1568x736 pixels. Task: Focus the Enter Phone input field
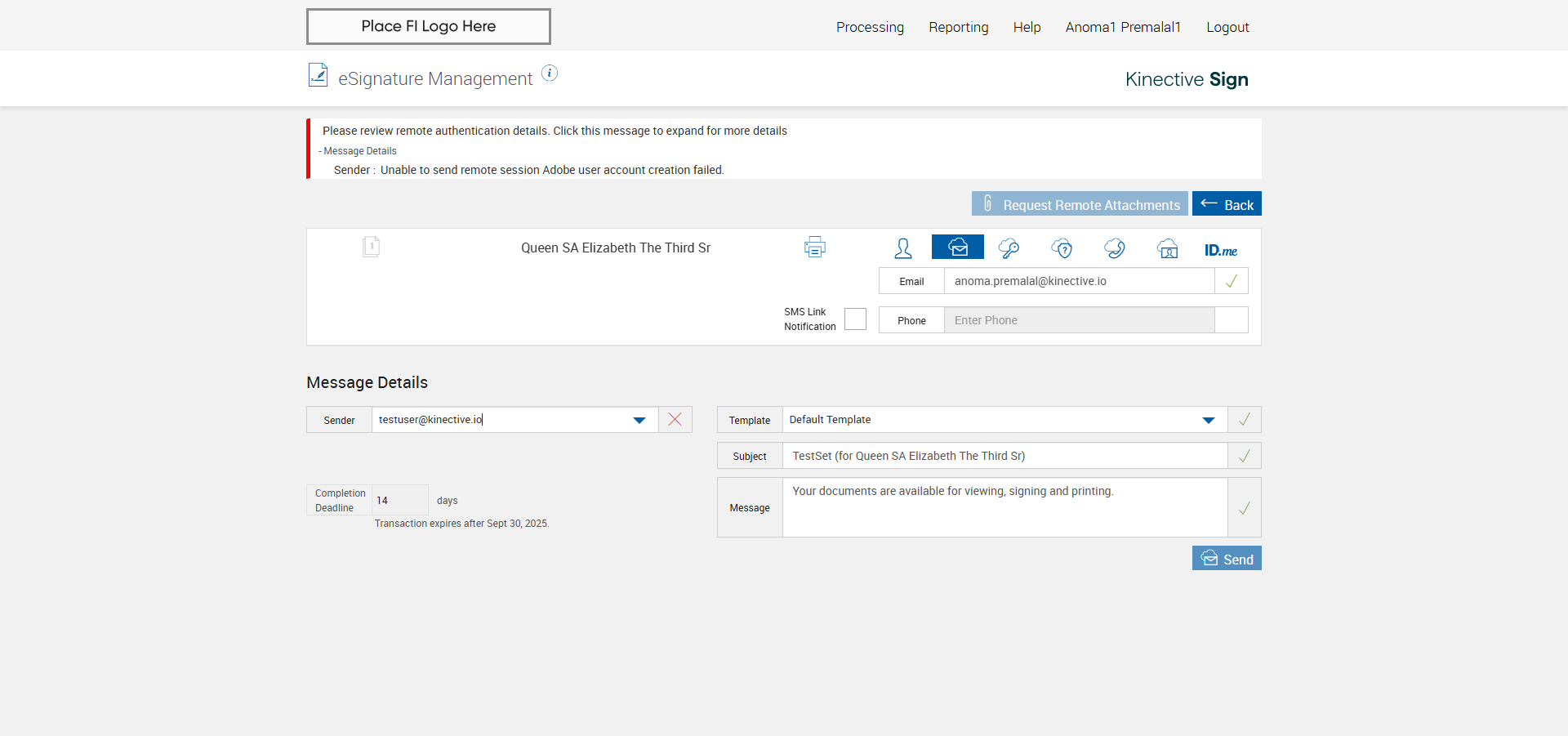tap(1079, 320)
